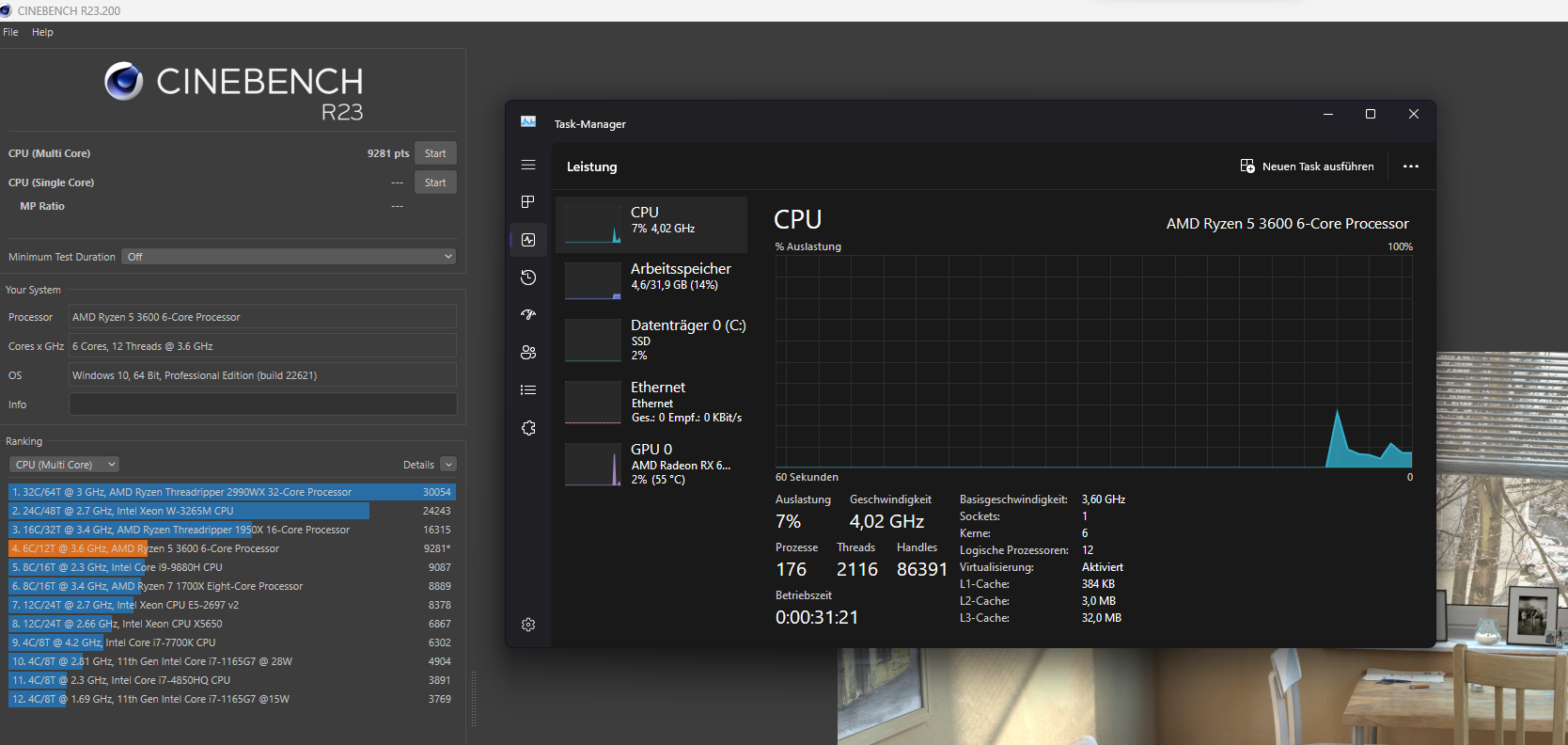Viewport: 1568px width, 745px height.
Task: Click the Task-Manager app icon in title bar
Action: coord(528,122)
